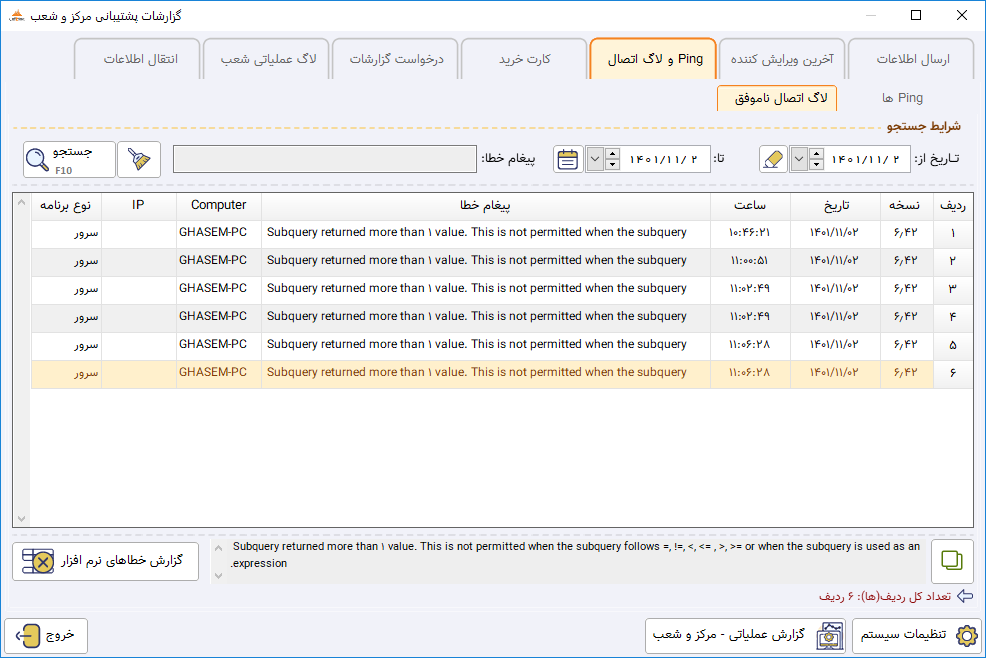The height and width of the screenshot is (658, 986).
Task: Switch to the کارت خرید tab
Action: (x=524, y=59)
